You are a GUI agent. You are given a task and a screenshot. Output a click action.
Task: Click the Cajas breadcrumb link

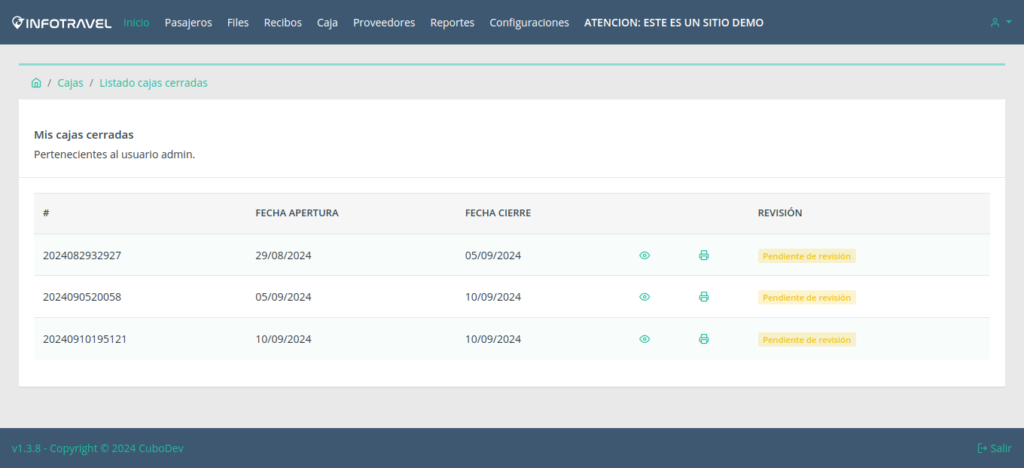pyautogui.click(x=70, y=83)
